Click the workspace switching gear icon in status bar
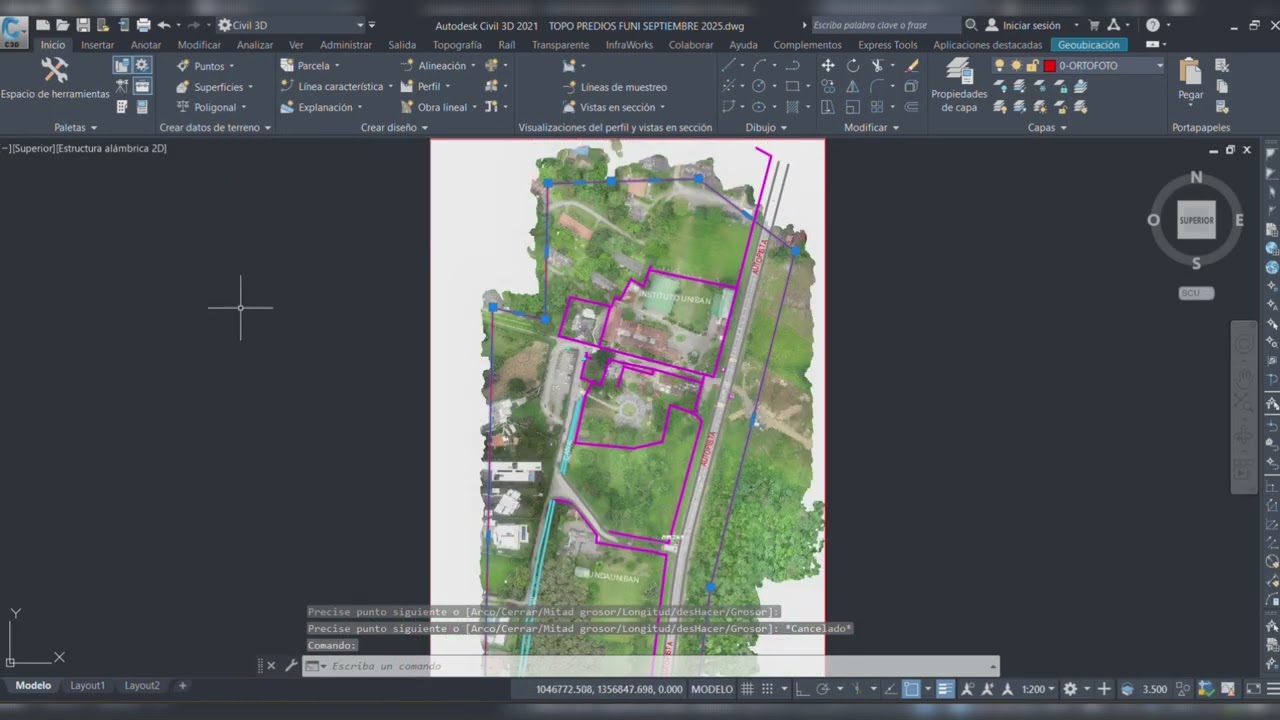 coord(1070,689)
